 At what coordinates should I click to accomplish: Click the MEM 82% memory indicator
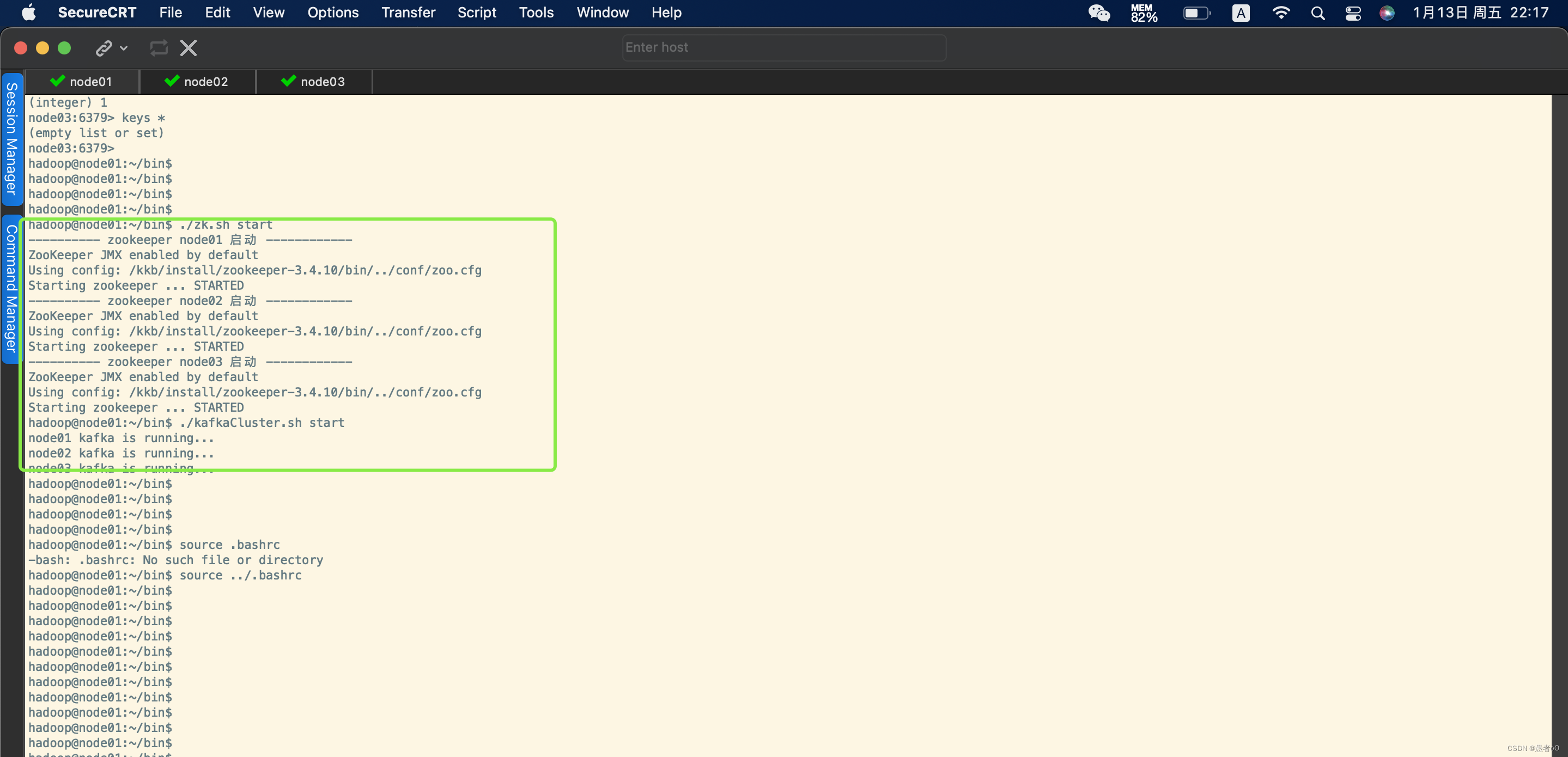pos(1144,13)
